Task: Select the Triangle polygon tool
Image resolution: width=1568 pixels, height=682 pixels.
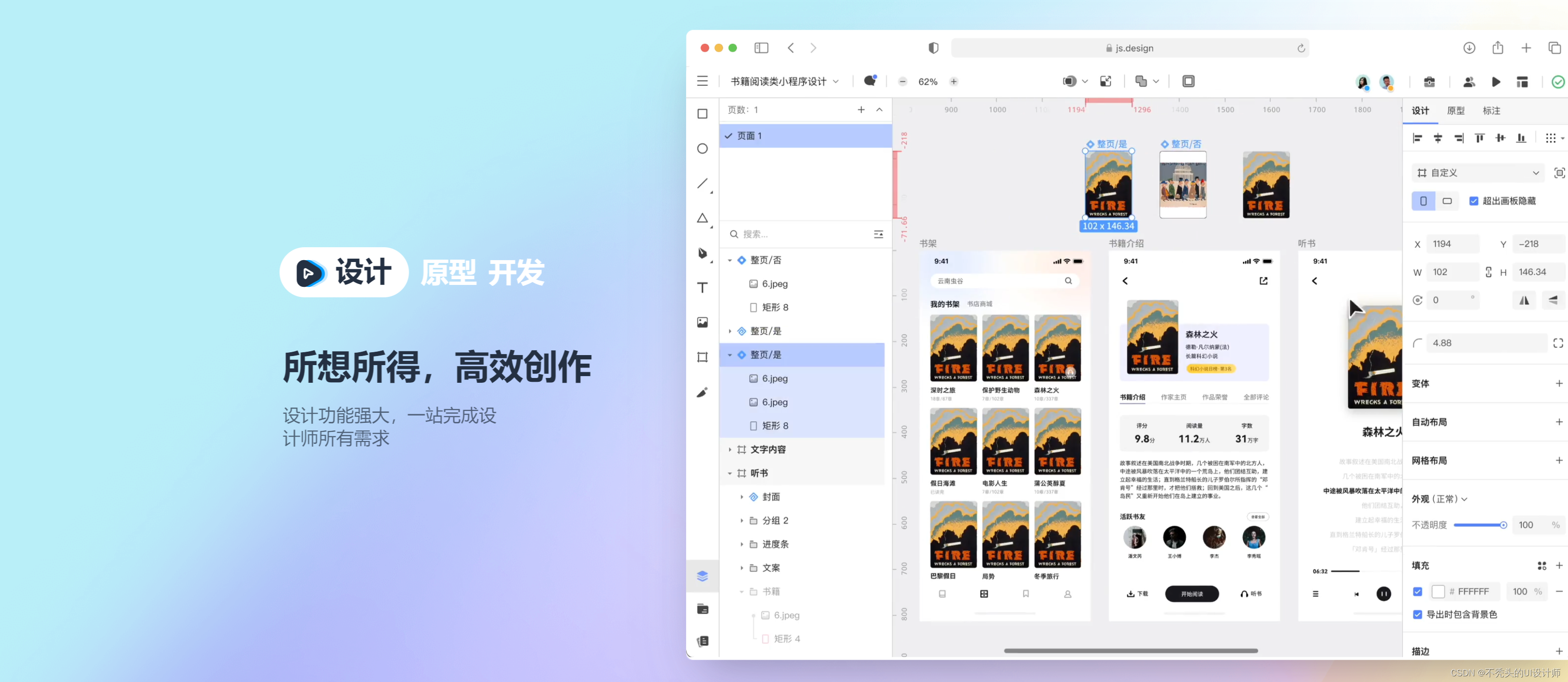Action: click(x=702, y=218)
